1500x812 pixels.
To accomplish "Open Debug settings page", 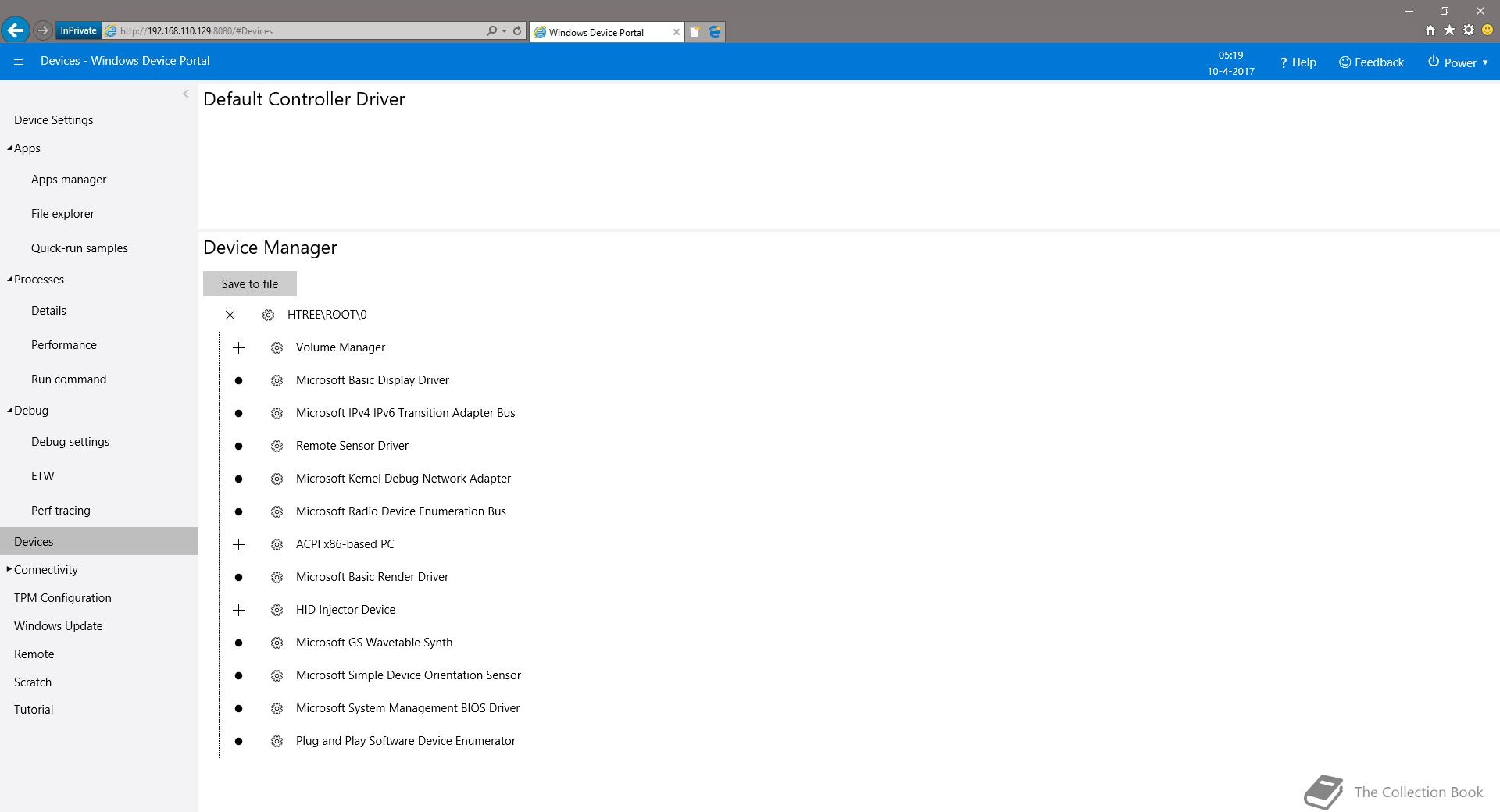I will (70, 441).
